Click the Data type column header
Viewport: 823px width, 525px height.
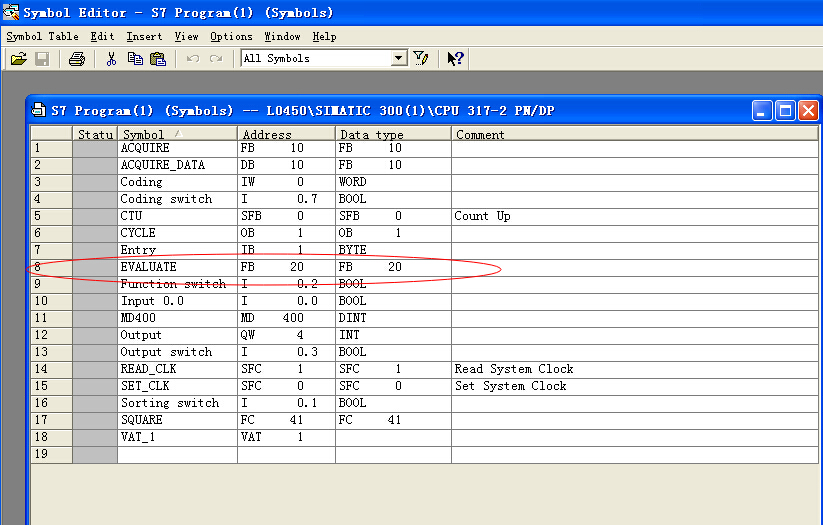pyautogui.click(x=393, y=134)
